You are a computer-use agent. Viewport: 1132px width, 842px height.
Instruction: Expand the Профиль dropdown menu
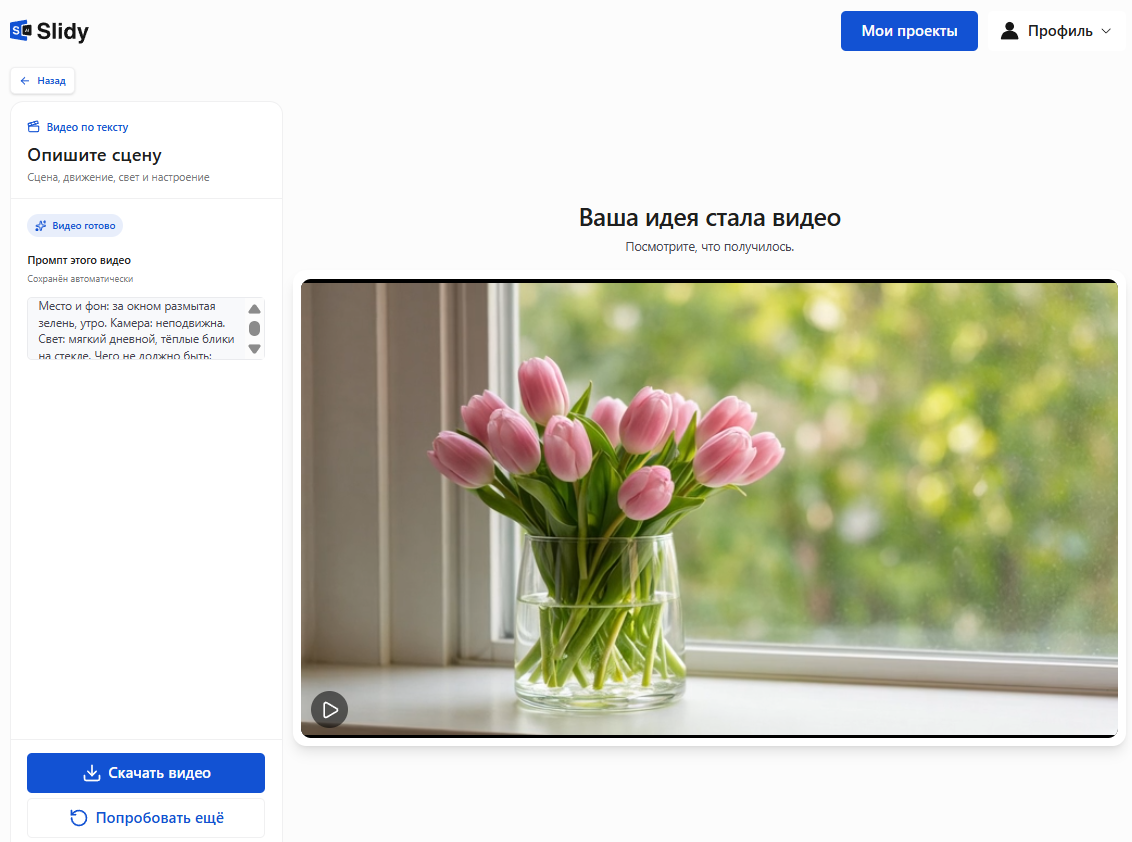1056,31
